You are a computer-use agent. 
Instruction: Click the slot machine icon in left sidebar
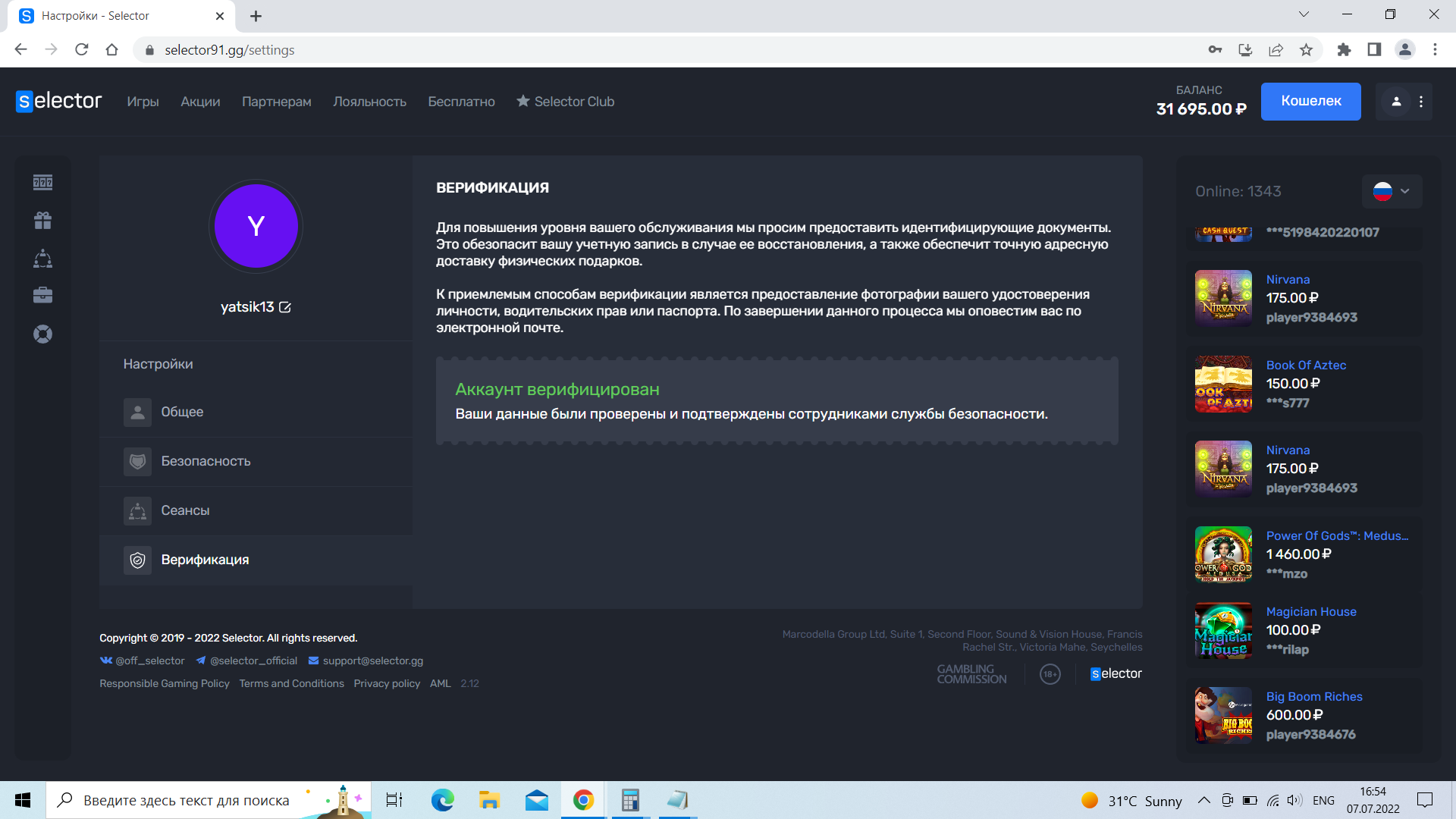tap(42, 182)
